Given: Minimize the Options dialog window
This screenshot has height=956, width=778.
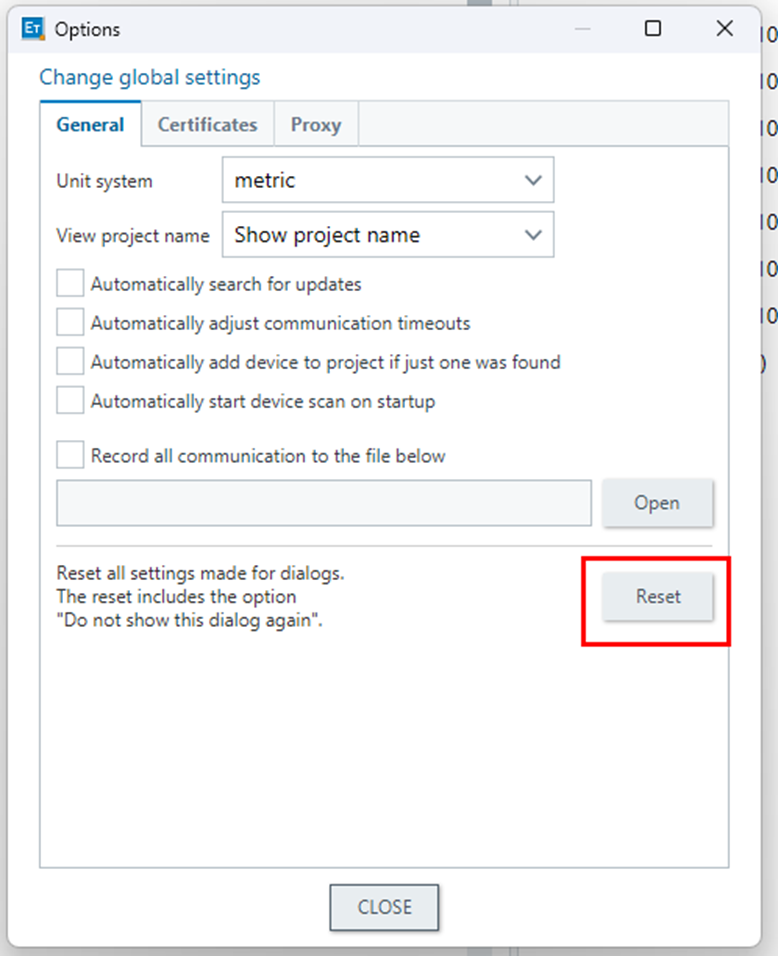Looking at the screenshot, I should (582, 29).
